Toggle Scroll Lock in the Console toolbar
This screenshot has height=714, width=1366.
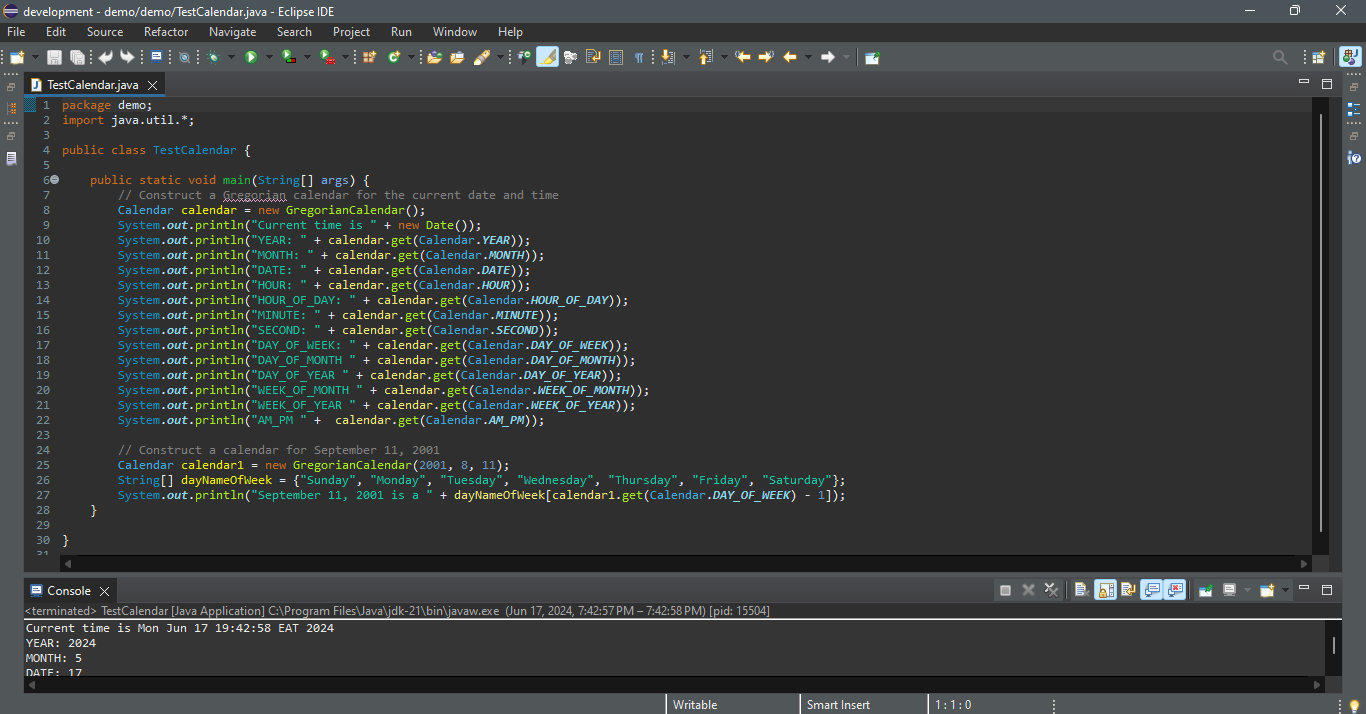(1105, 590)
